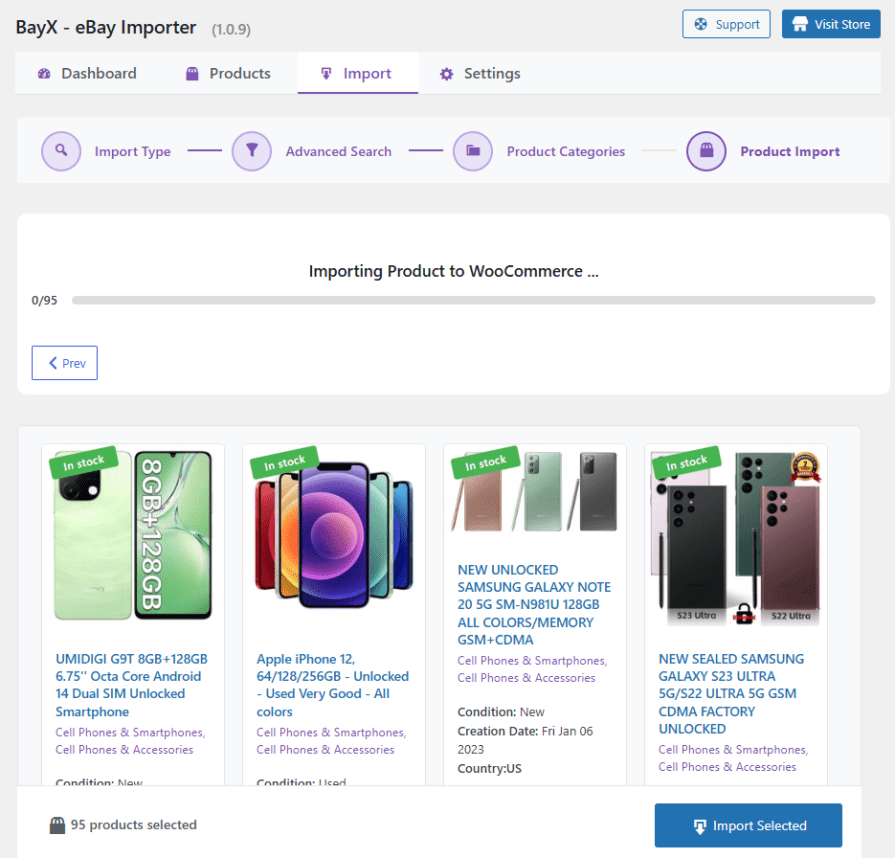Click the Prev button

pos(65,363)
